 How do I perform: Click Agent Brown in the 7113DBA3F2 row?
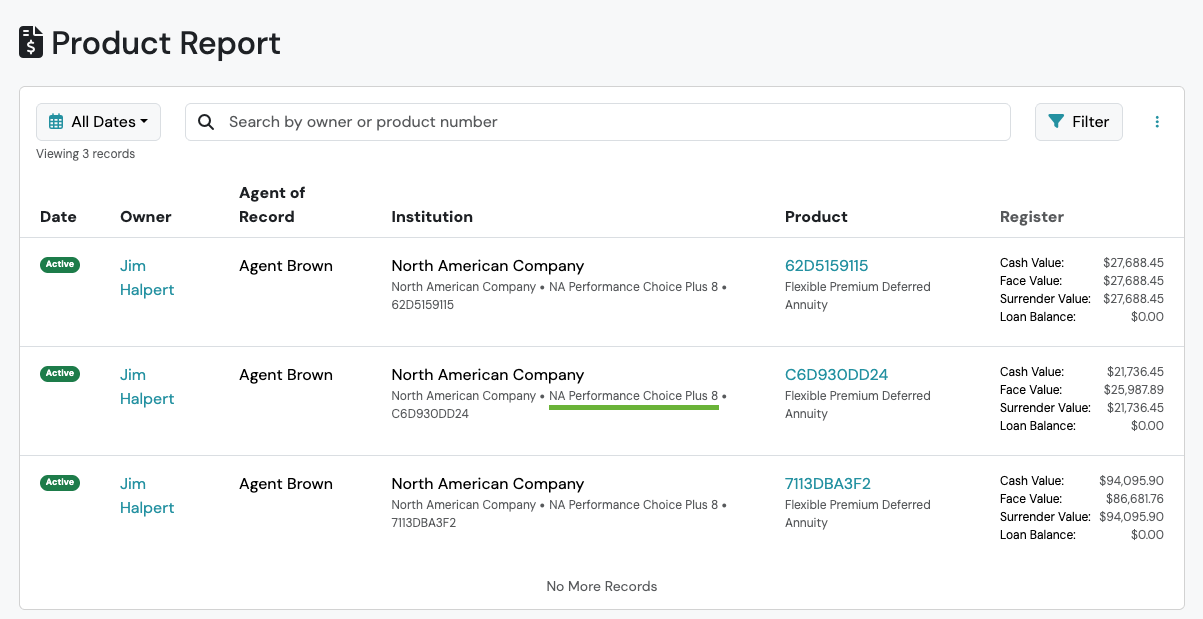[286, 484]
